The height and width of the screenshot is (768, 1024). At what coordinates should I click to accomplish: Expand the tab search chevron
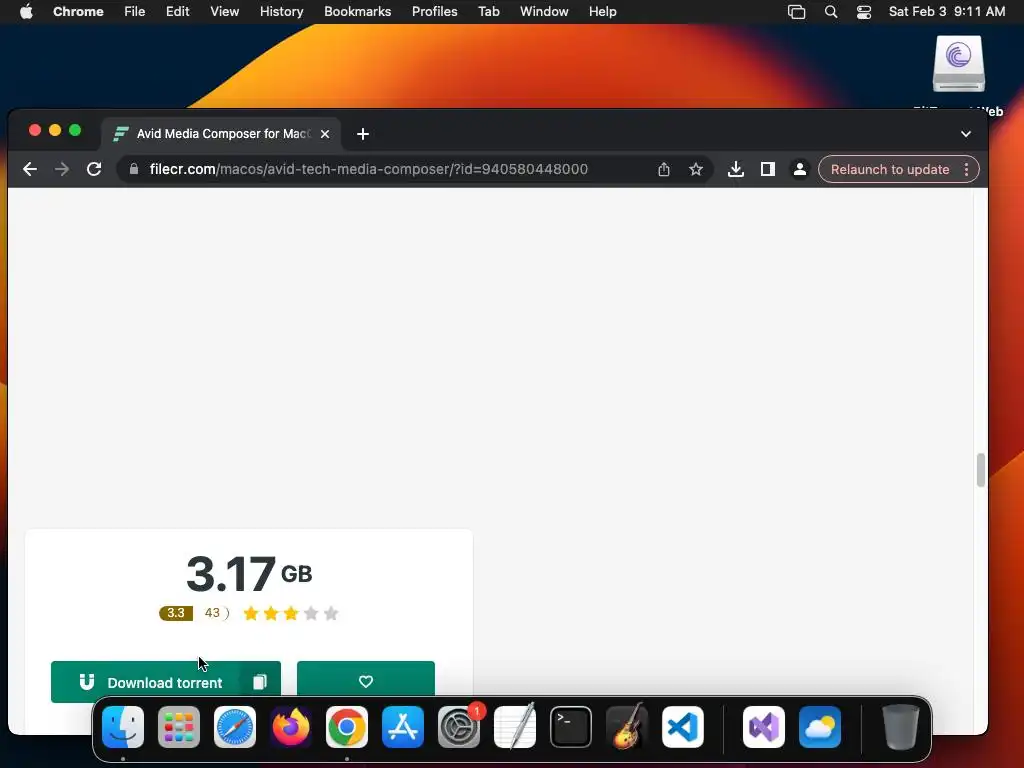tap(966, 134)
